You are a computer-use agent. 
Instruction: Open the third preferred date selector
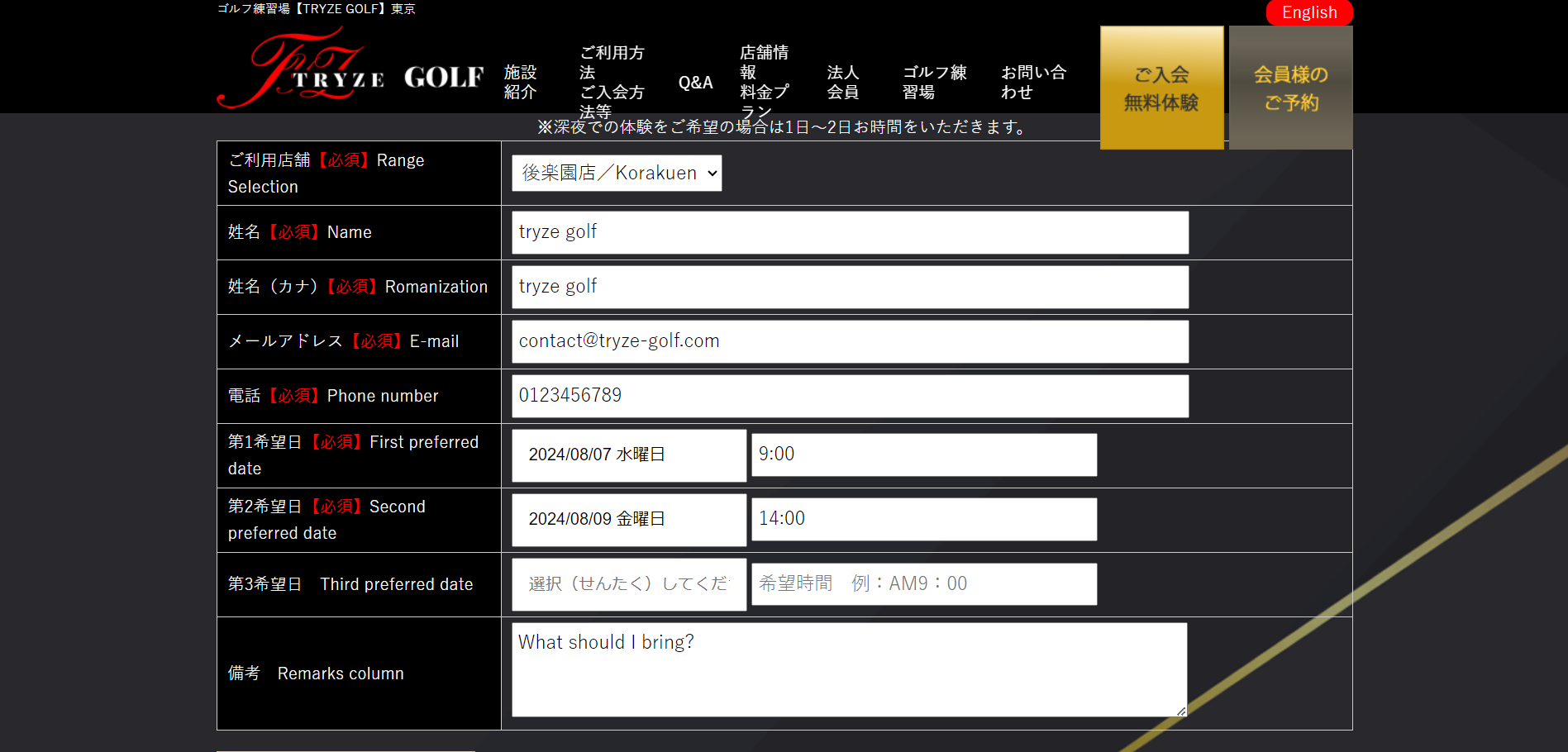tap(629, 584)
